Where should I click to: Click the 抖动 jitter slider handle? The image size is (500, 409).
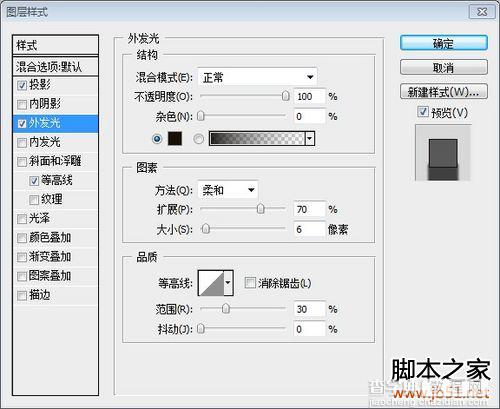tap(201, 329)
